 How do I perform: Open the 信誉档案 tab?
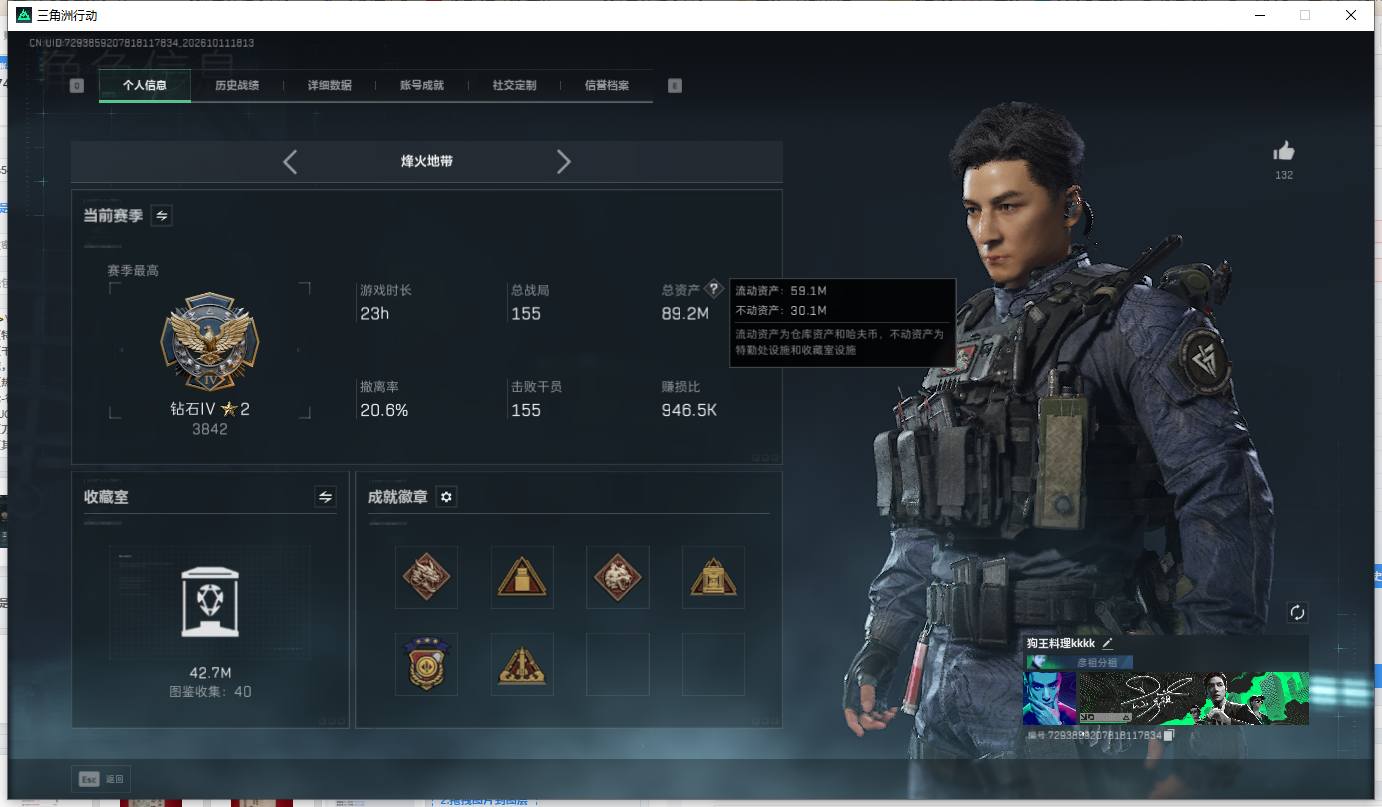pos(607,85)
